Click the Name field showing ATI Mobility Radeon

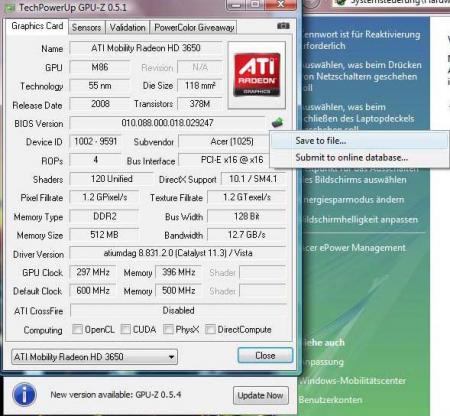tap(146, 48)
